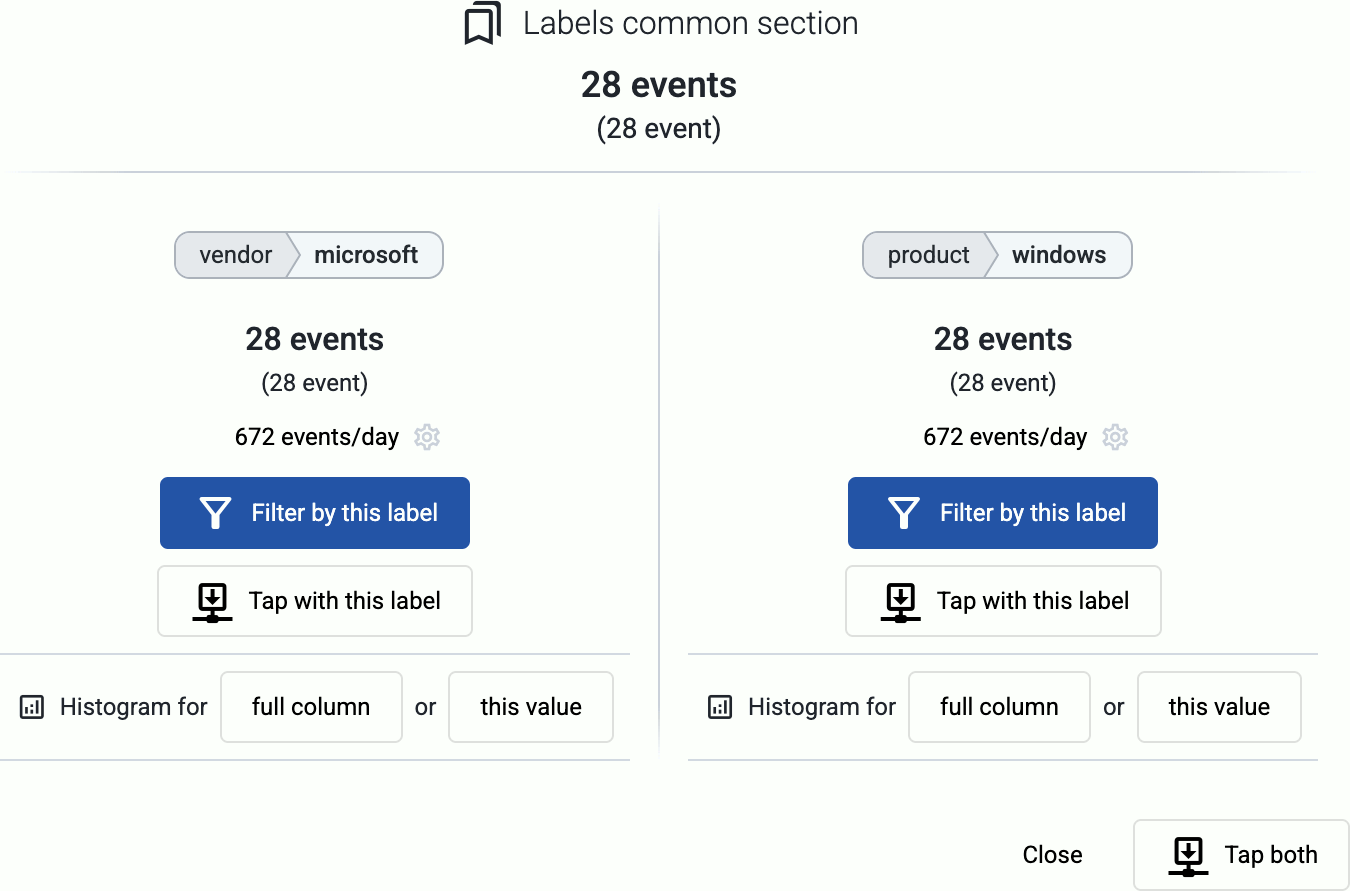Click the tap icon in the windows Tap button
Viewport: 1350px width, 891px height.
click(900, 602)
